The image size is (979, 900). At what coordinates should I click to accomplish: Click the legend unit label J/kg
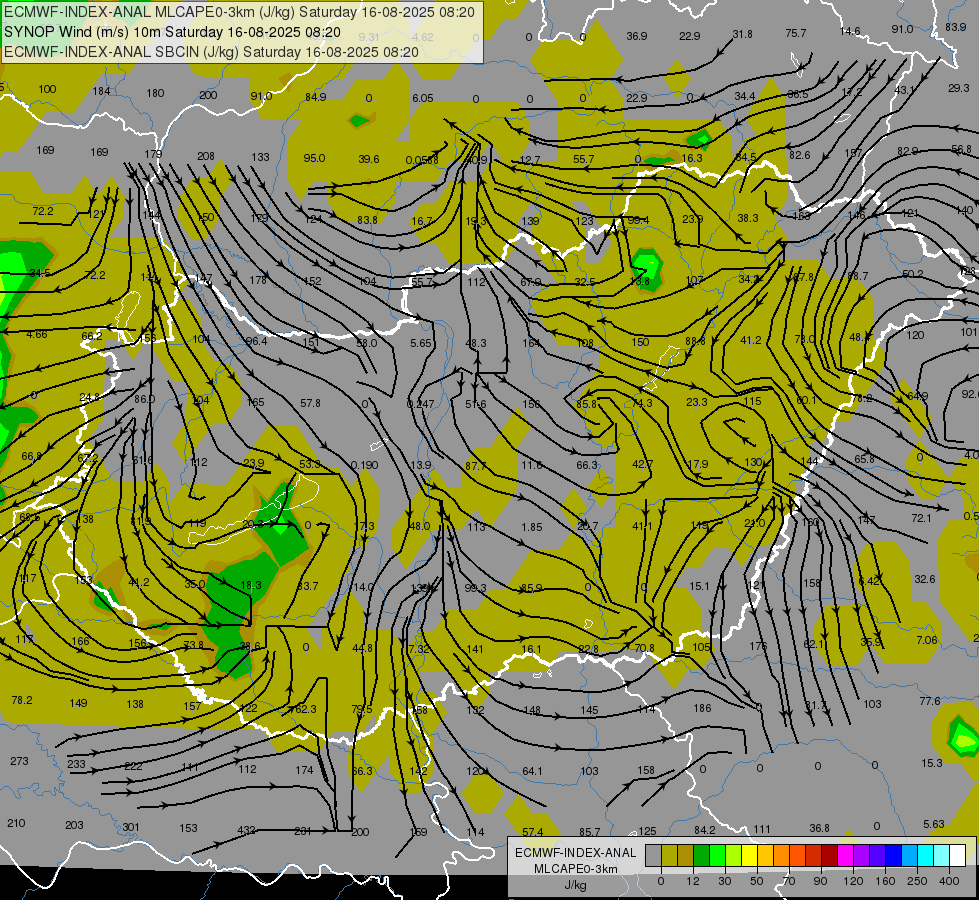(x=576, y=885)
